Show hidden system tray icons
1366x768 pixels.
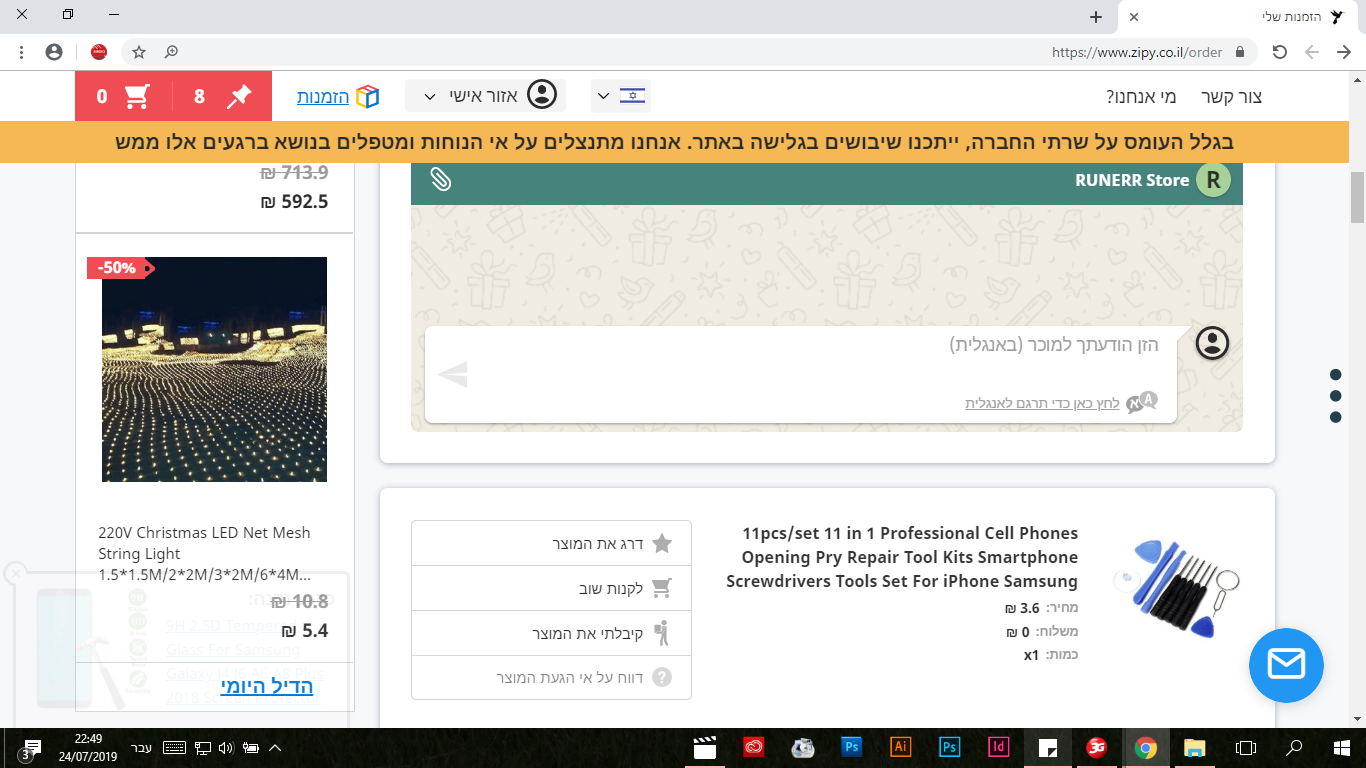pos(275,747)
